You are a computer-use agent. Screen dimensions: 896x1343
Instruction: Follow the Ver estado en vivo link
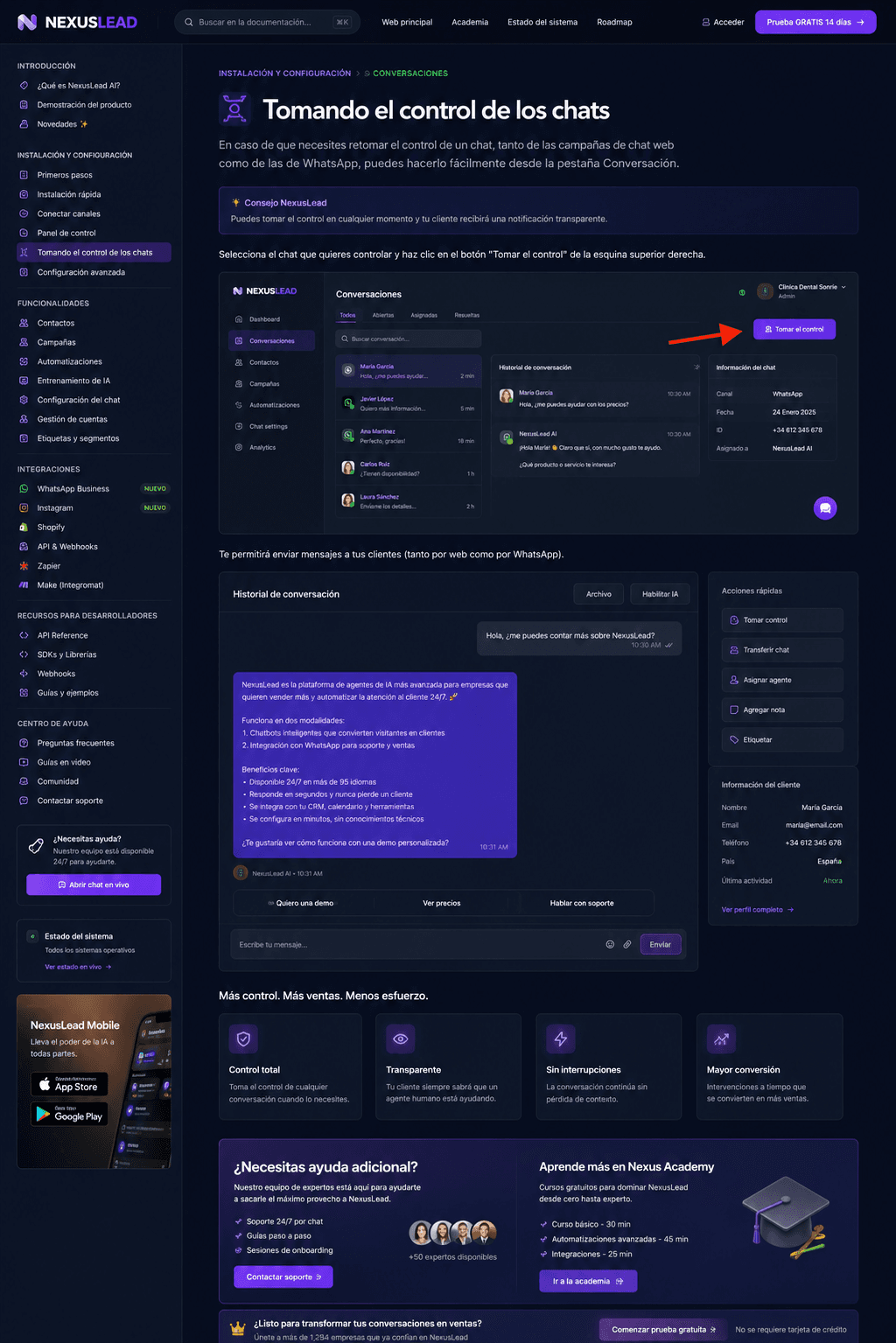[78, 967]
